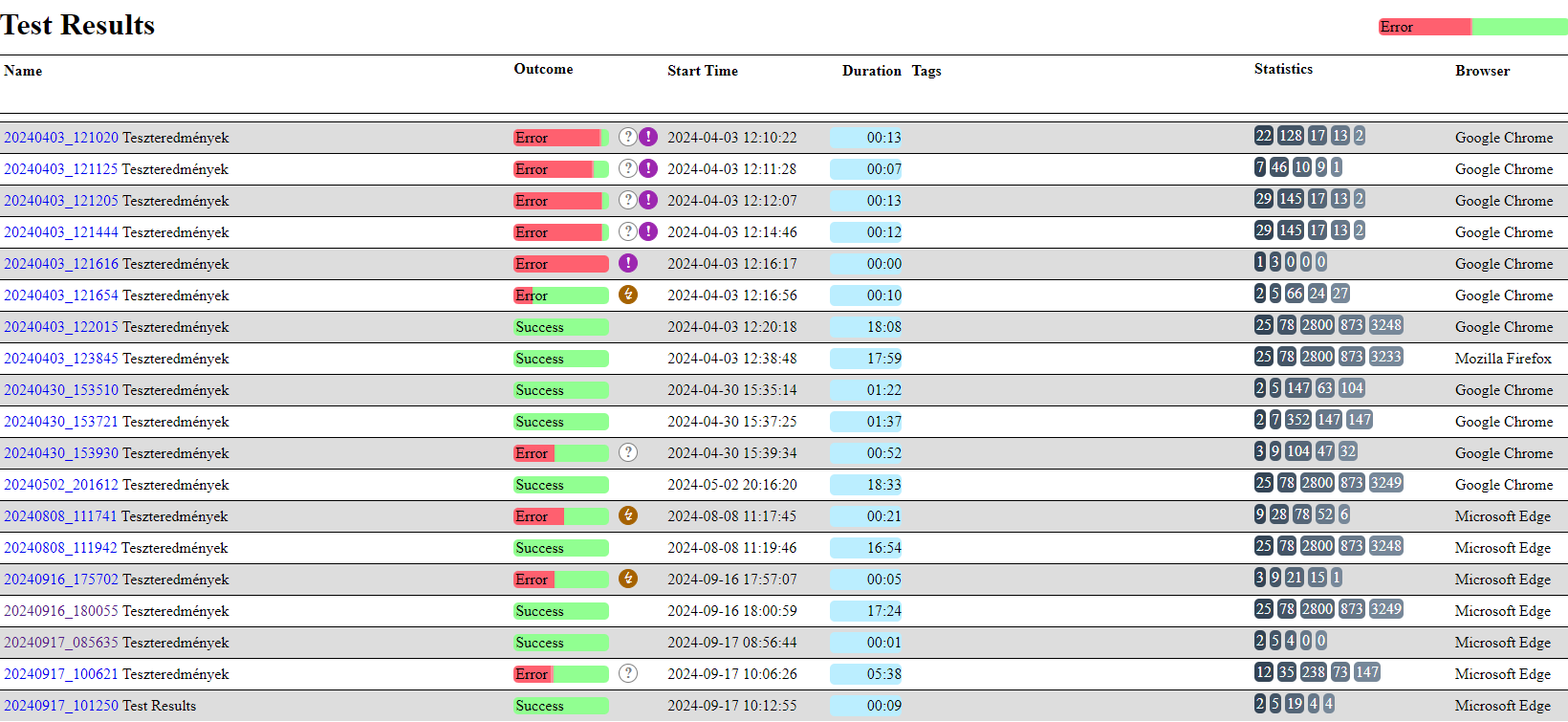Select the Mozilla Firefox browser cell

click(x=1503, y=359)
